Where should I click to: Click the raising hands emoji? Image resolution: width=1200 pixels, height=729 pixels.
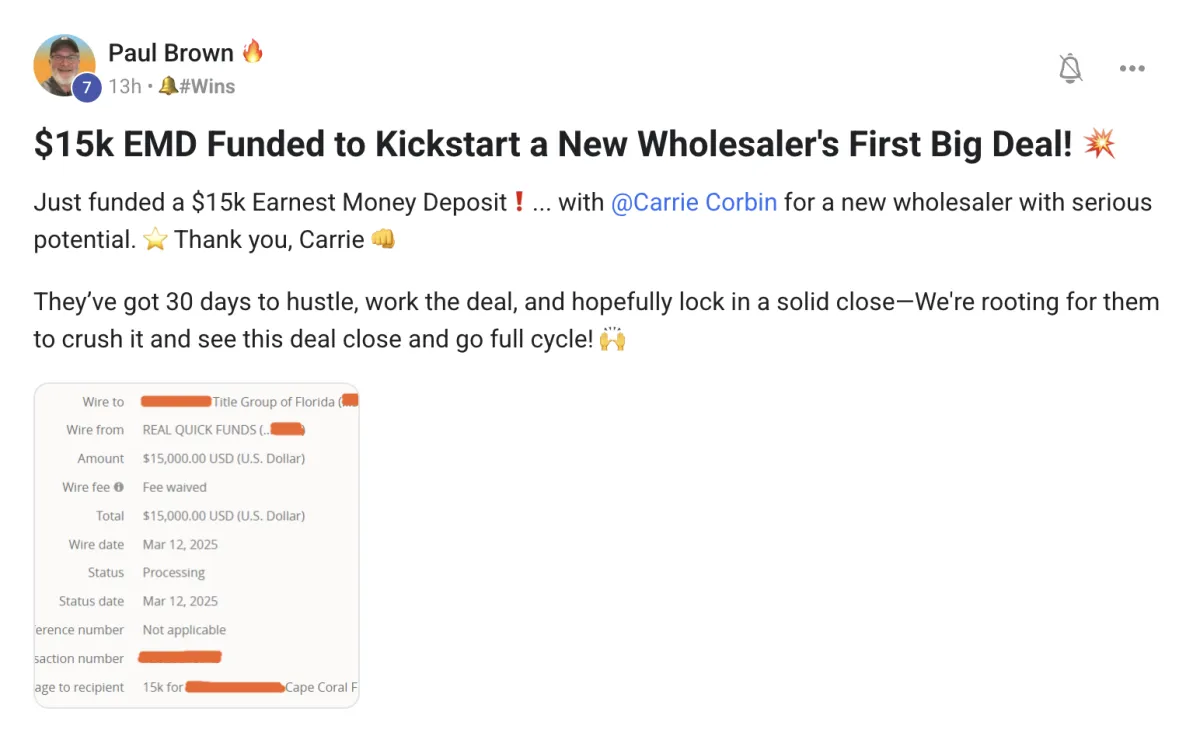pos(612,339)
